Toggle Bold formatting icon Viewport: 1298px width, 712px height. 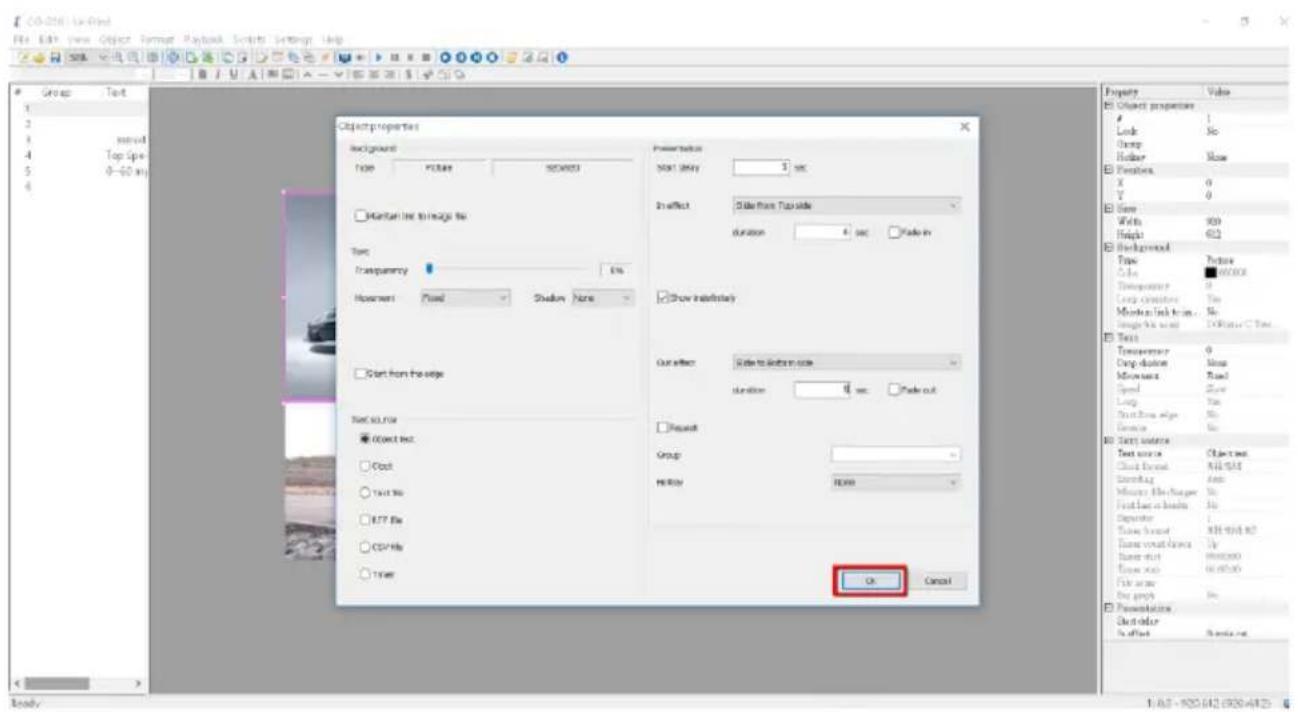(x=202, y=73)
